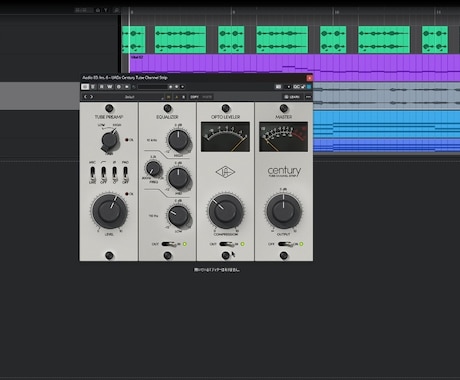This screenshot has height=380, width=460.
Task: Open the three-dot options menu
Action: point(308,97)
